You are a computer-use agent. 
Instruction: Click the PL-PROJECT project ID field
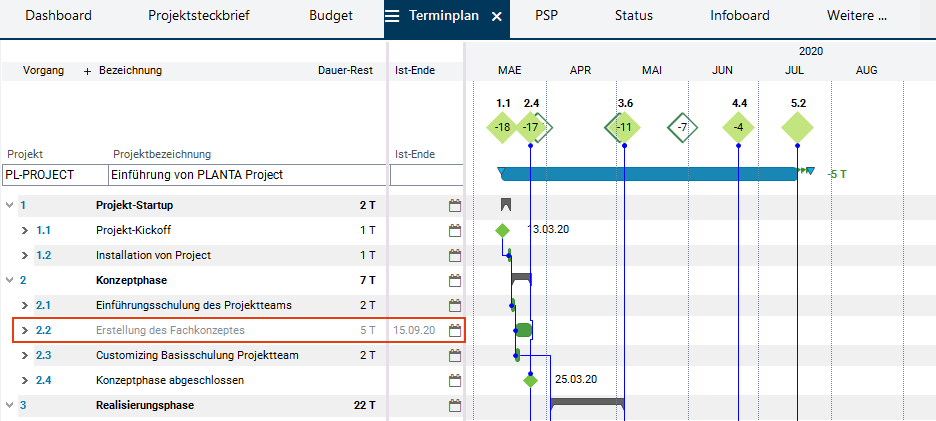pos(54,176)
